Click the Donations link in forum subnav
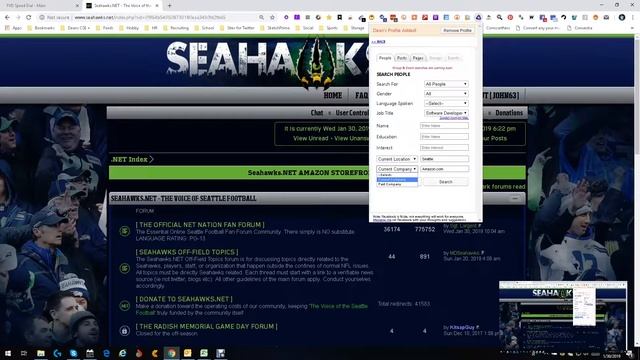The height and width of the screenshot is (360, 640). (509, 113)
